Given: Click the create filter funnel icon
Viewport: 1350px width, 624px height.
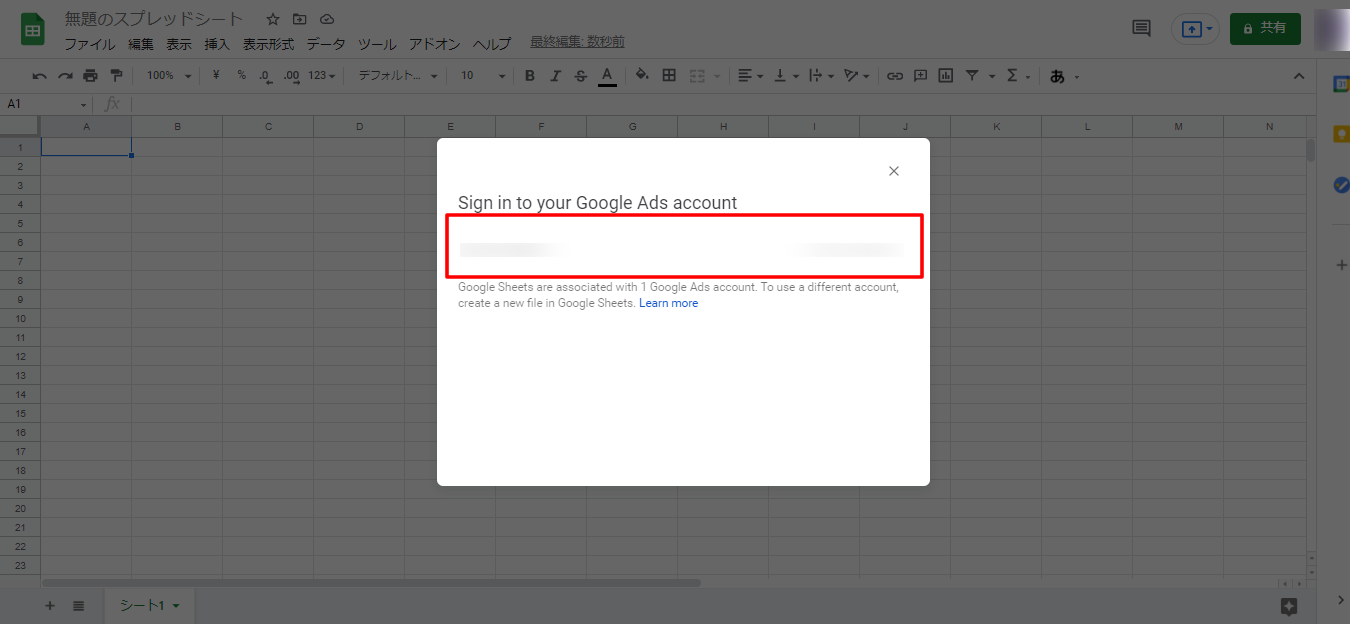Looking at the screenshot, I should 972,75.
